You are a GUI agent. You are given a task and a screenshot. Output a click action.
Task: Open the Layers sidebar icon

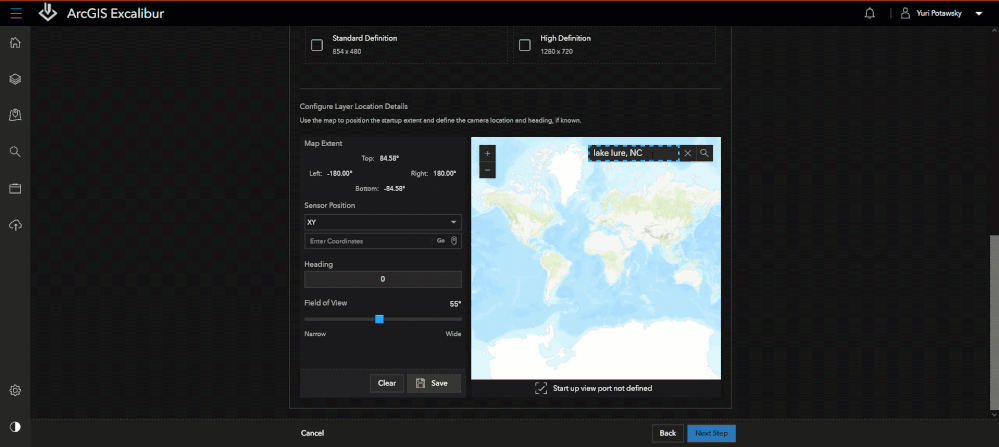(x=15, y=79)
